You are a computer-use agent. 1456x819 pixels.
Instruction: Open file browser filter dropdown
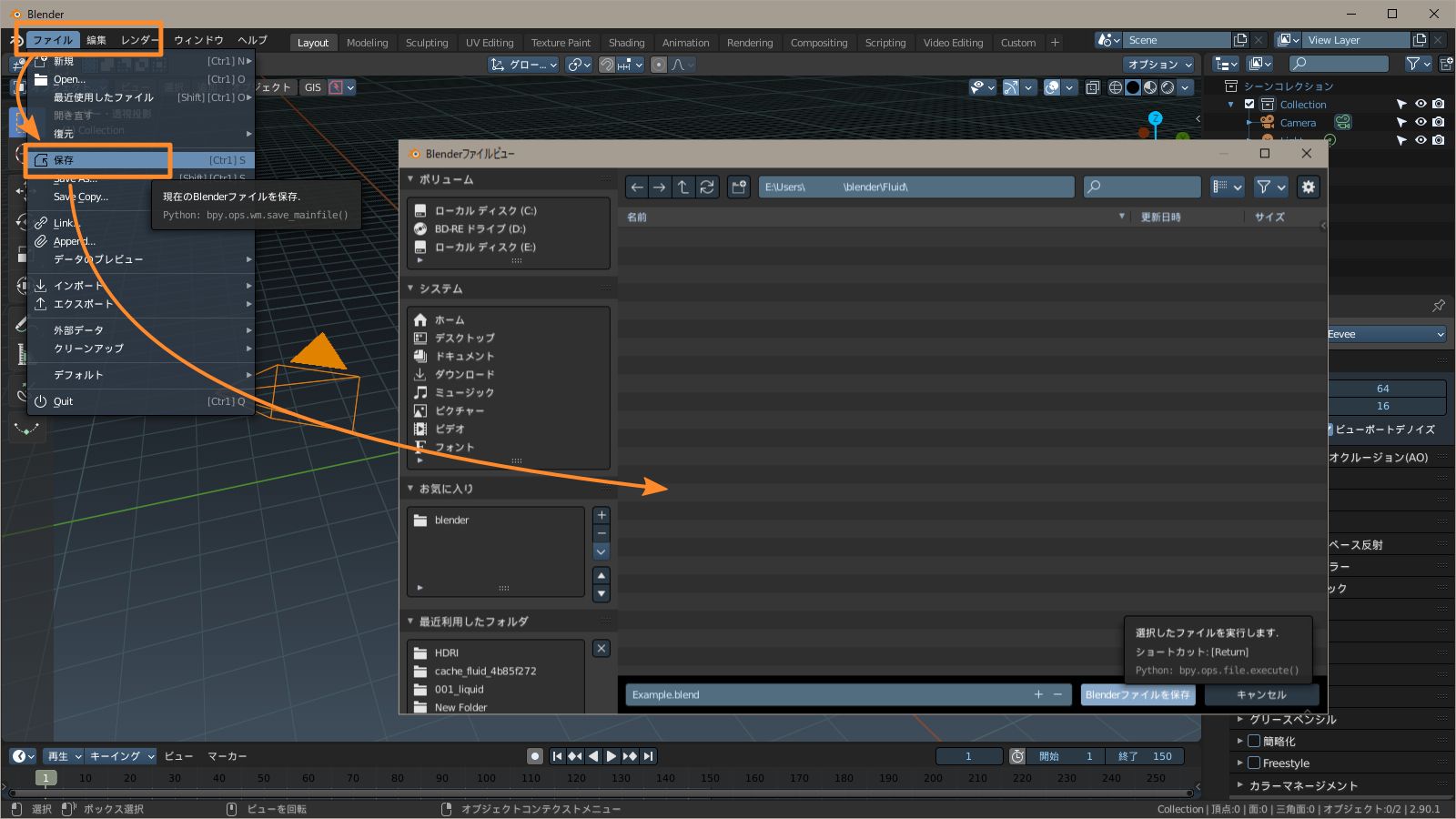pyautogui.click(x=1271, y=187)
